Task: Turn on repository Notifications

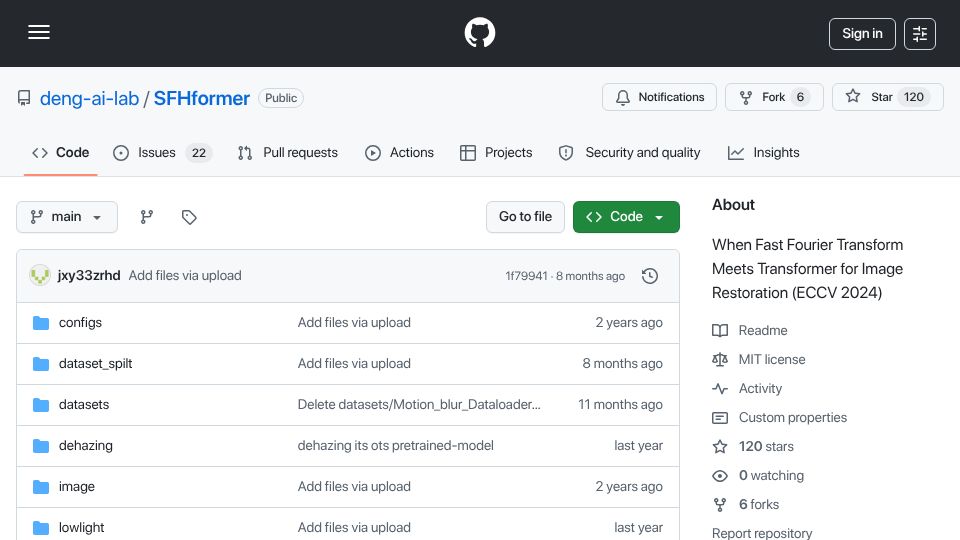Action: 659,97
